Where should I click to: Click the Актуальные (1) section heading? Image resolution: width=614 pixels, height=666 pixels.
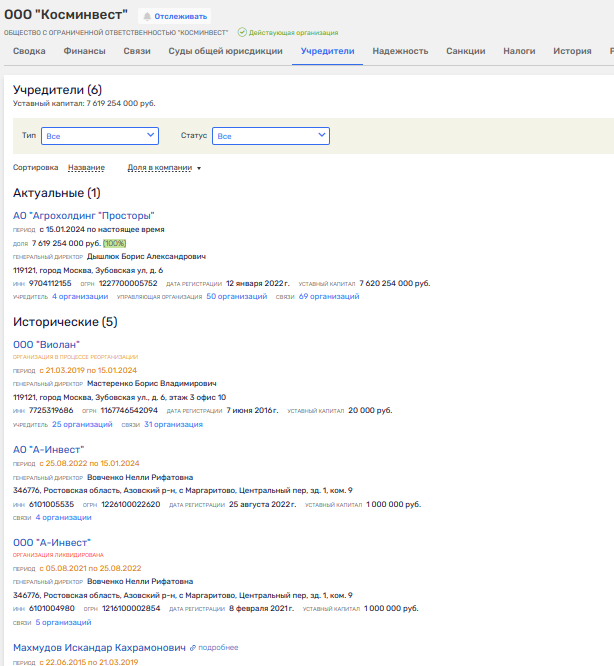coord(56,193)
